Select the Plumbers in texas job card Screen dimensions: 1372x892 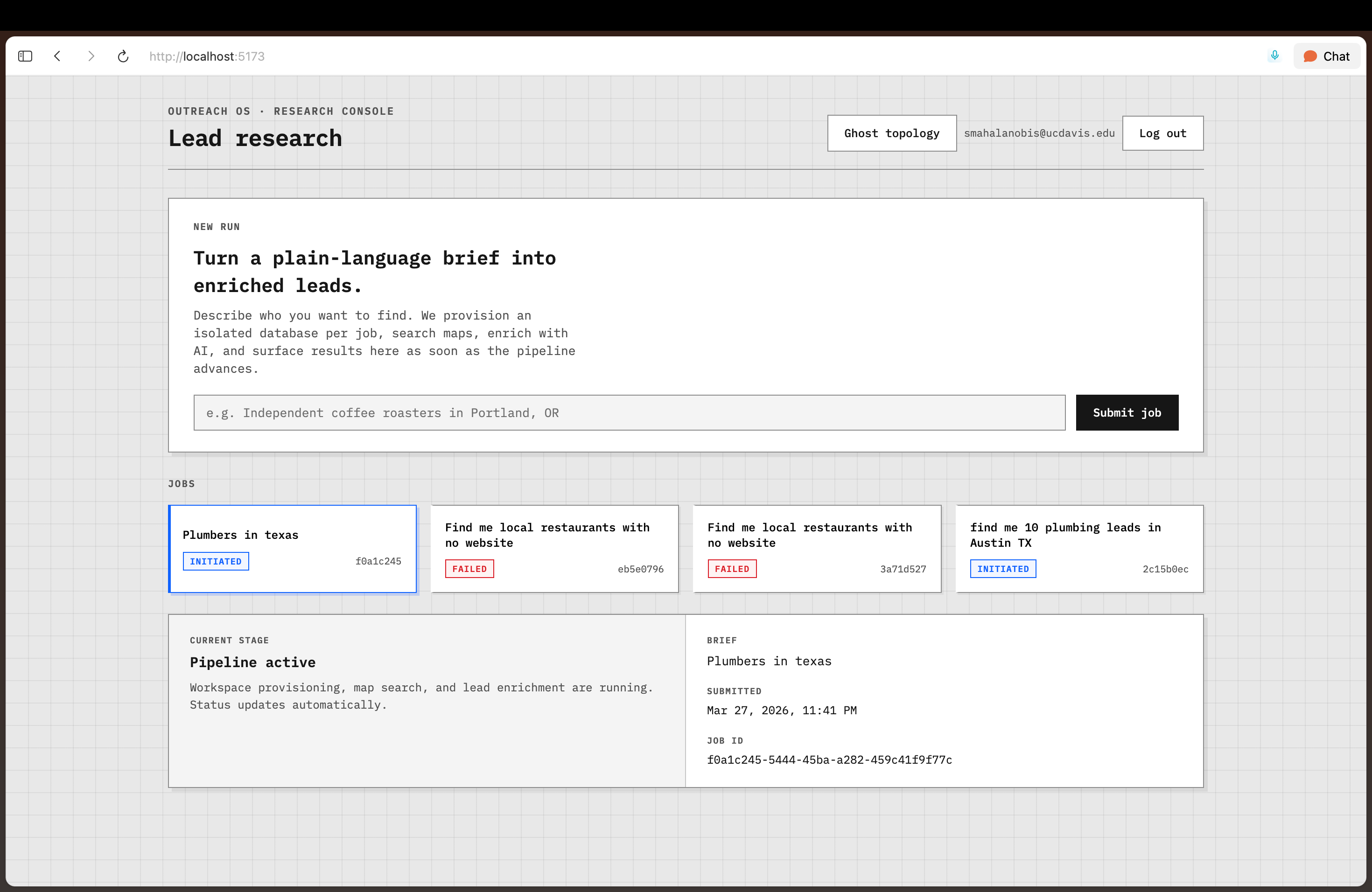(292, 548)
